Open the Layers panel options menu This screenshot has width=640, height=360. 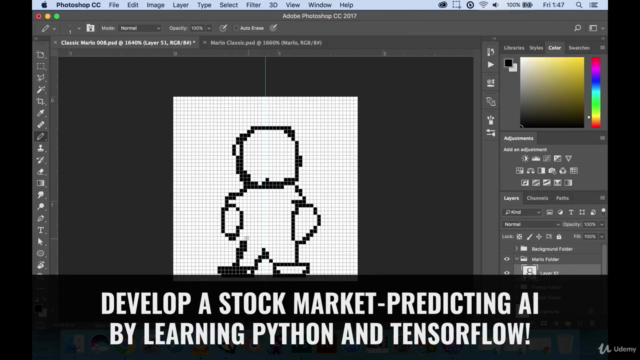[x=602, y=198]
